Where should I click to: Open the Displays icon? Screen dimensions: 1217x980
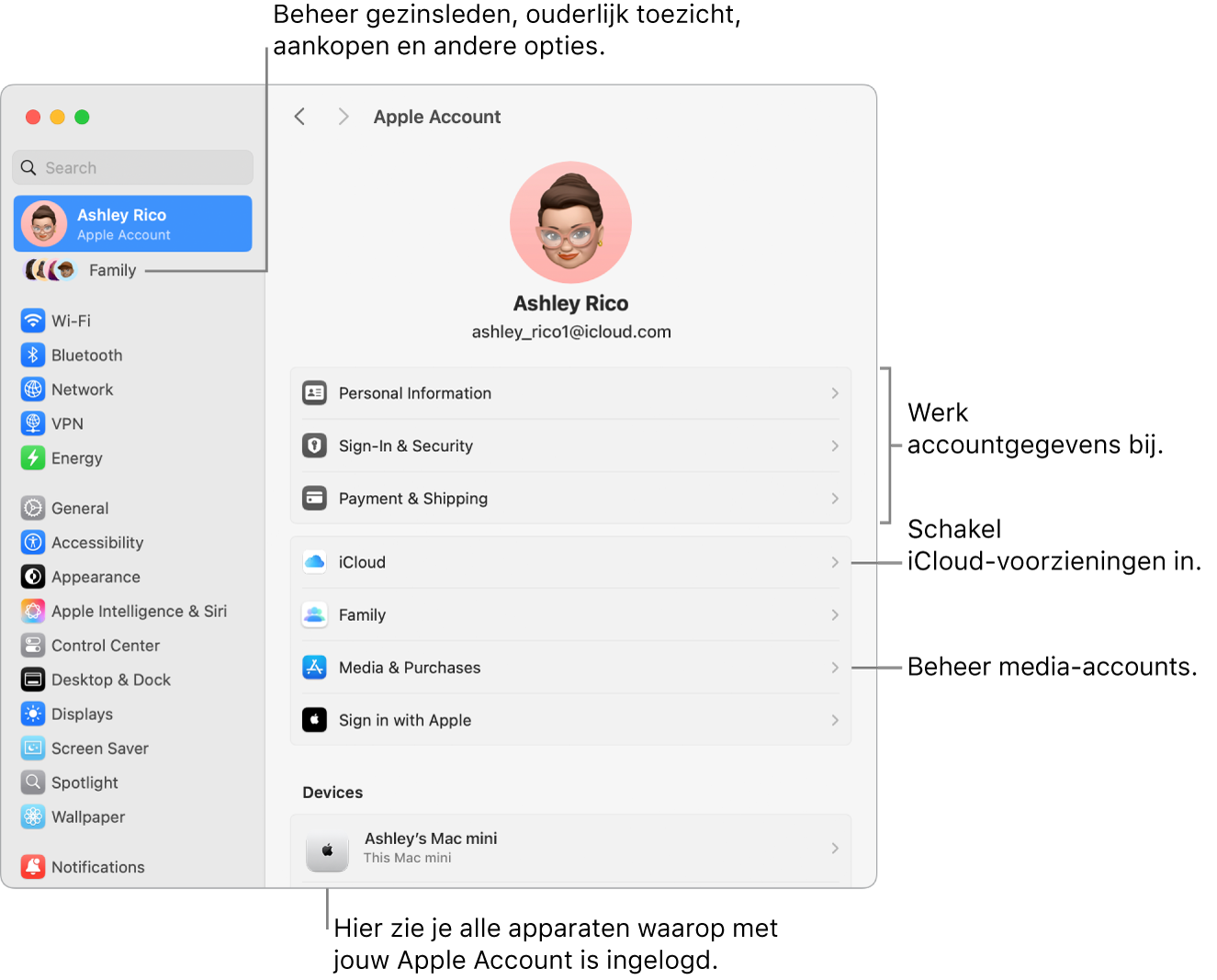[x=33, y=714]
